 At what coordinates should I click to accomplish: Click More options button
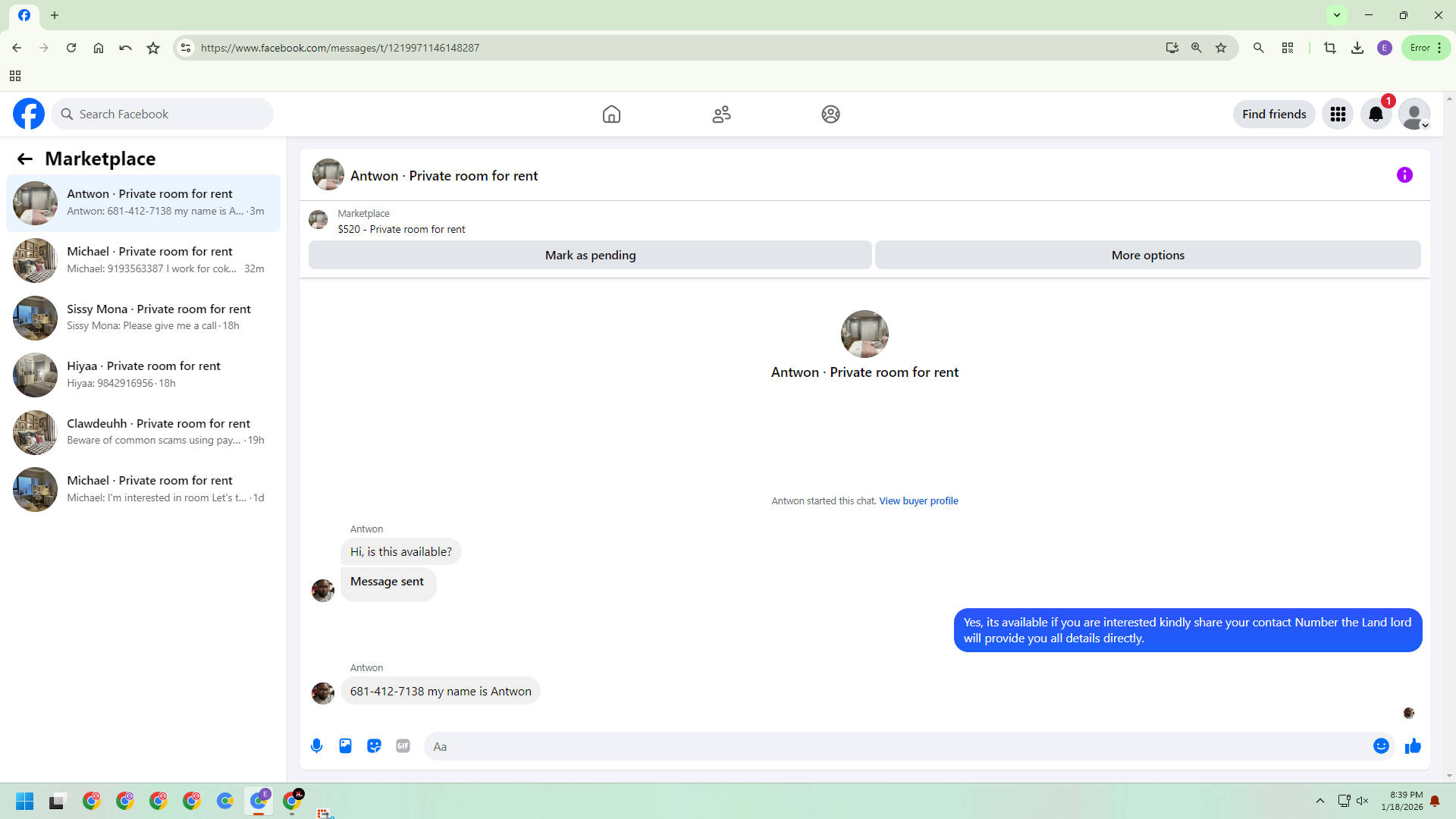point(1147,256)
